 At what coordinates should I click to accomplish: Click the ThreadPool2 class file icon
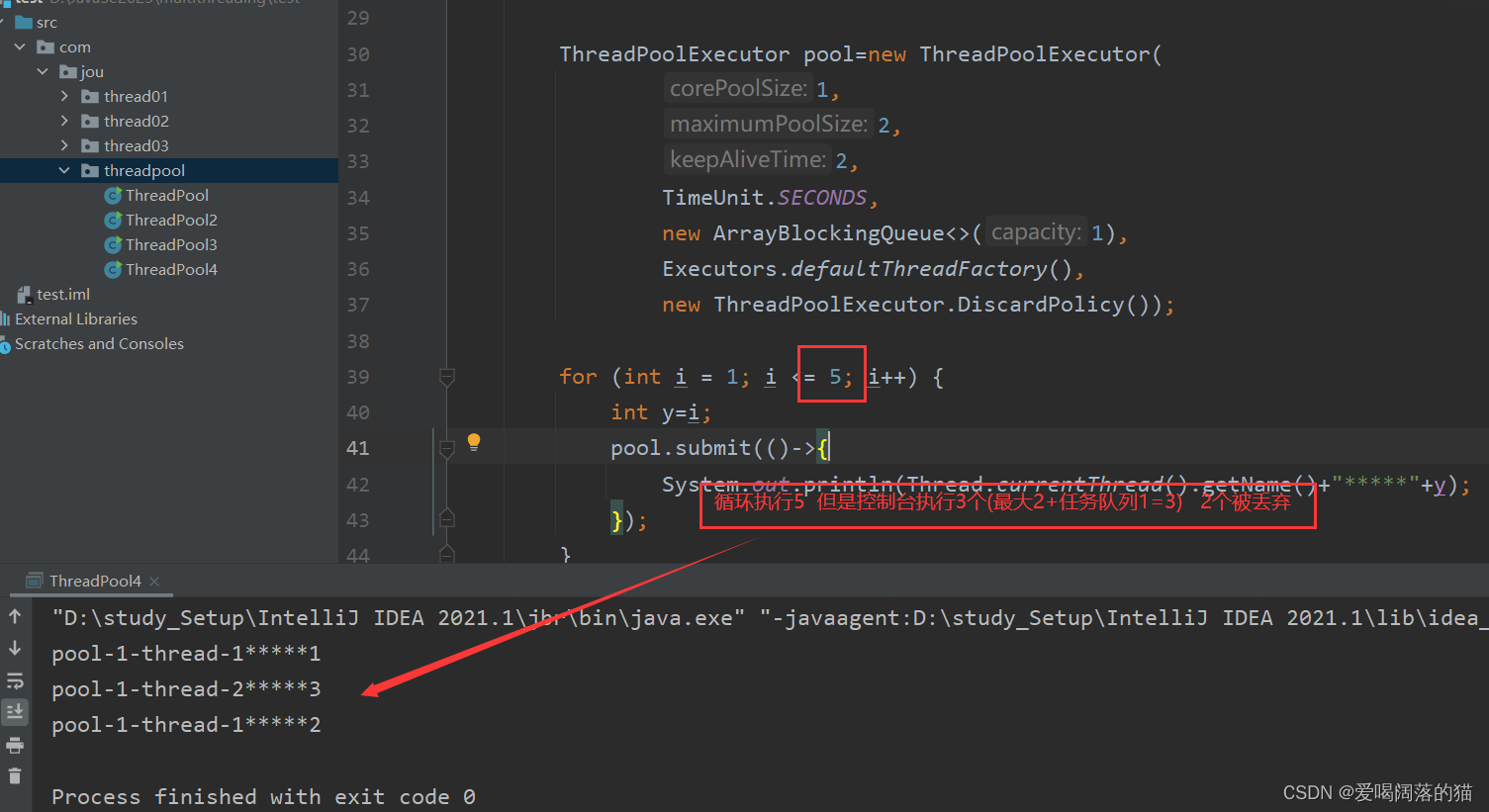pyautogui.click(x=113, y=220)
